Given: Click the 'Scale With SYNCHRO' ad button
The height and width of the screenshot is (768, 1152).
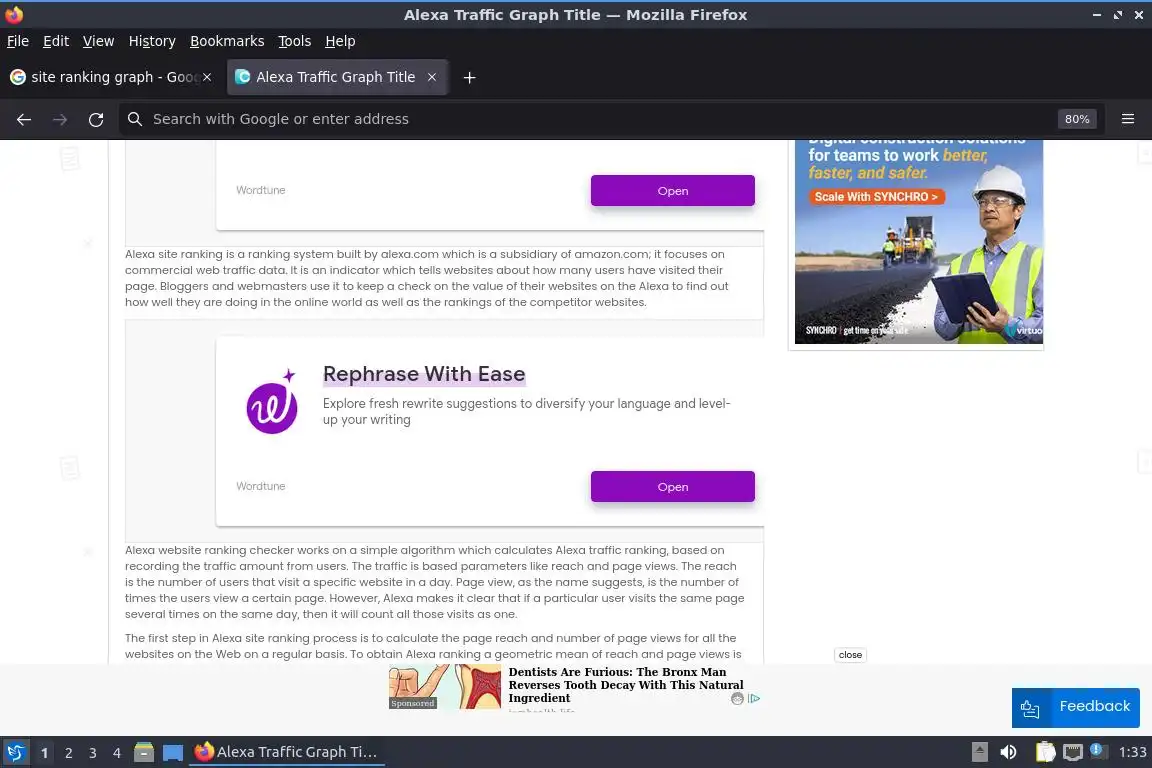Looking at the screenshot, I should 876,197.
